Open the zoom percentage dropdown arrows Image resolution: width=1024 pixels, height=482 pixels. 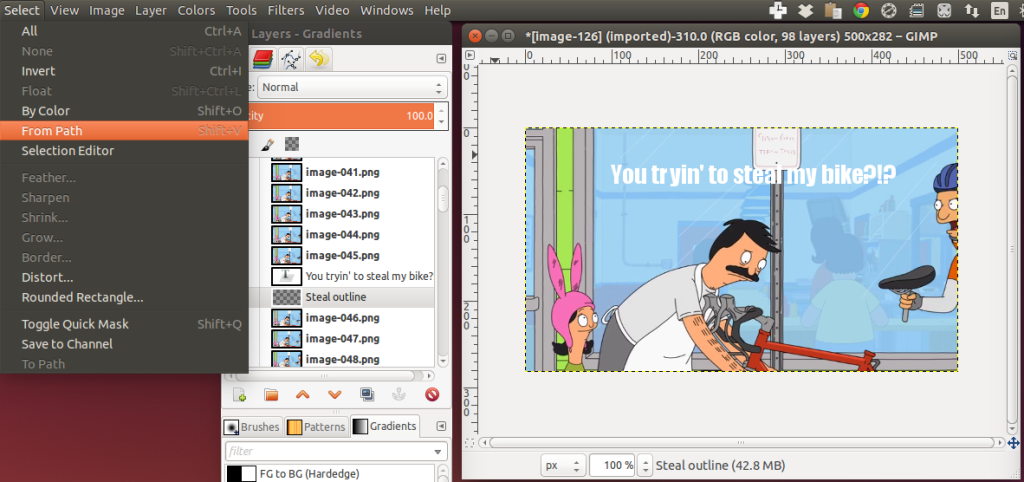645,466
